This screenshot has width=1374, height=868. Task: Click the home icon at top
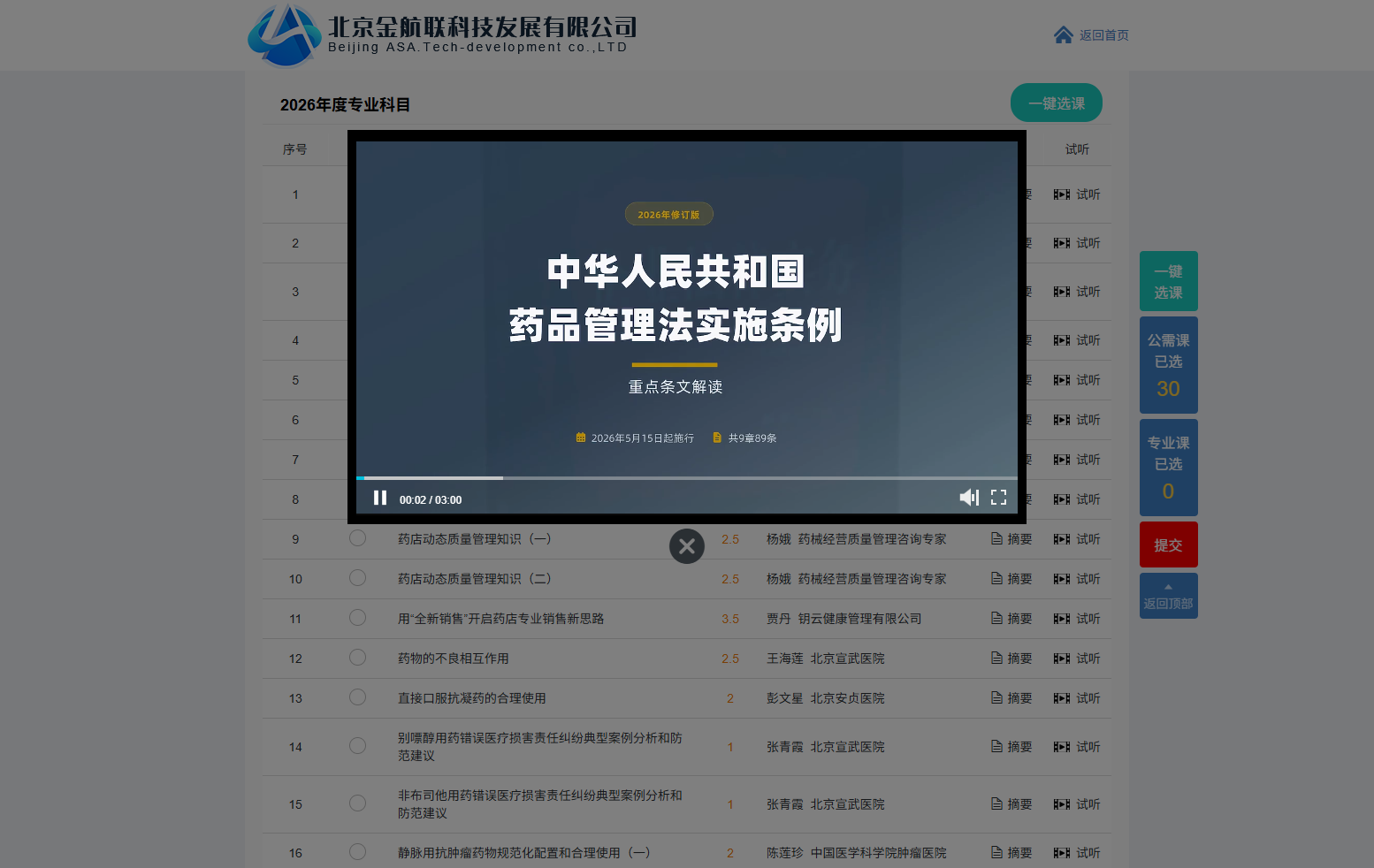1063,35
